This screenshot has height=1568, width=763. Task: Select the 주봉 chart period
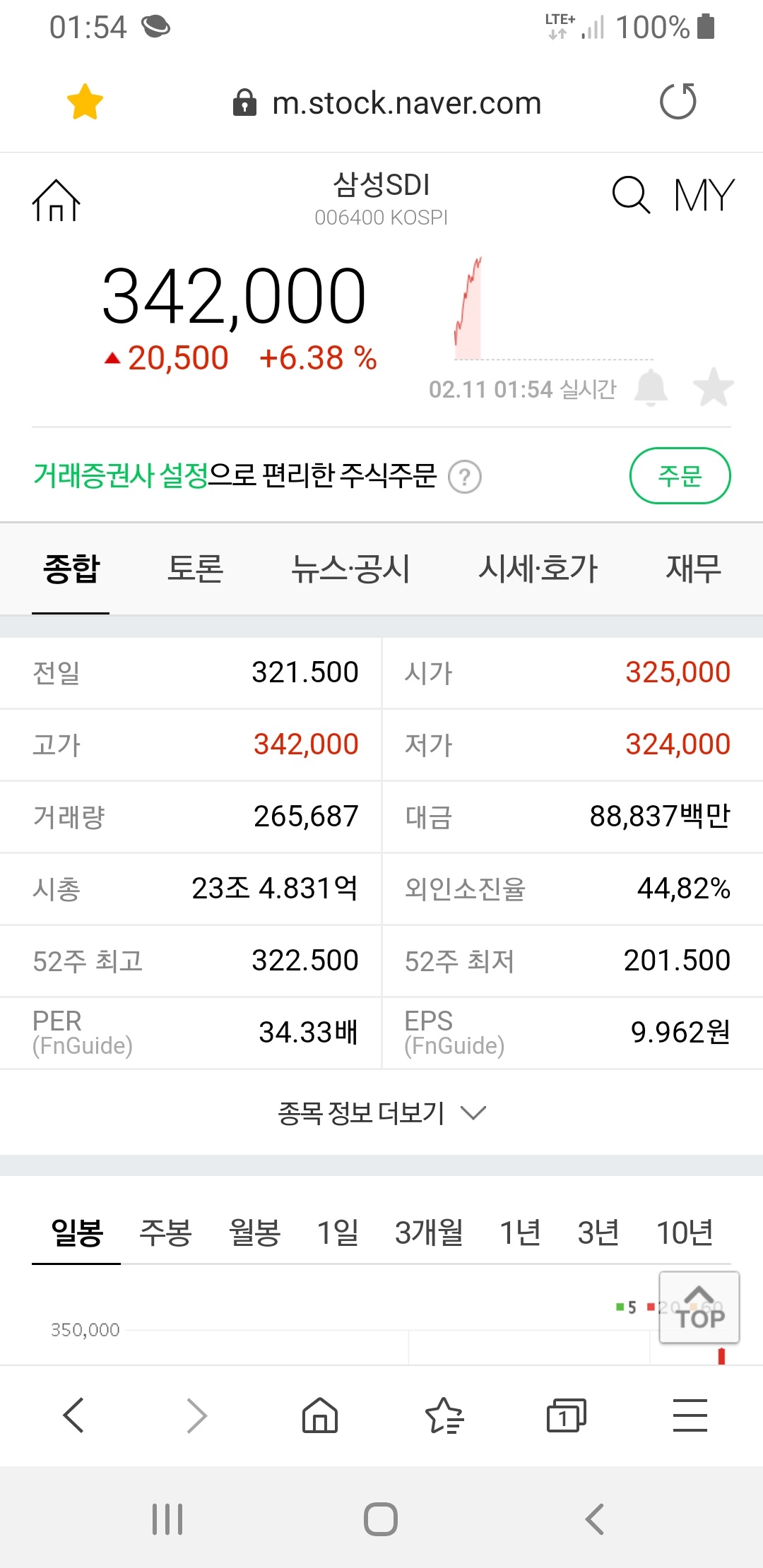tap(165, 1233)
